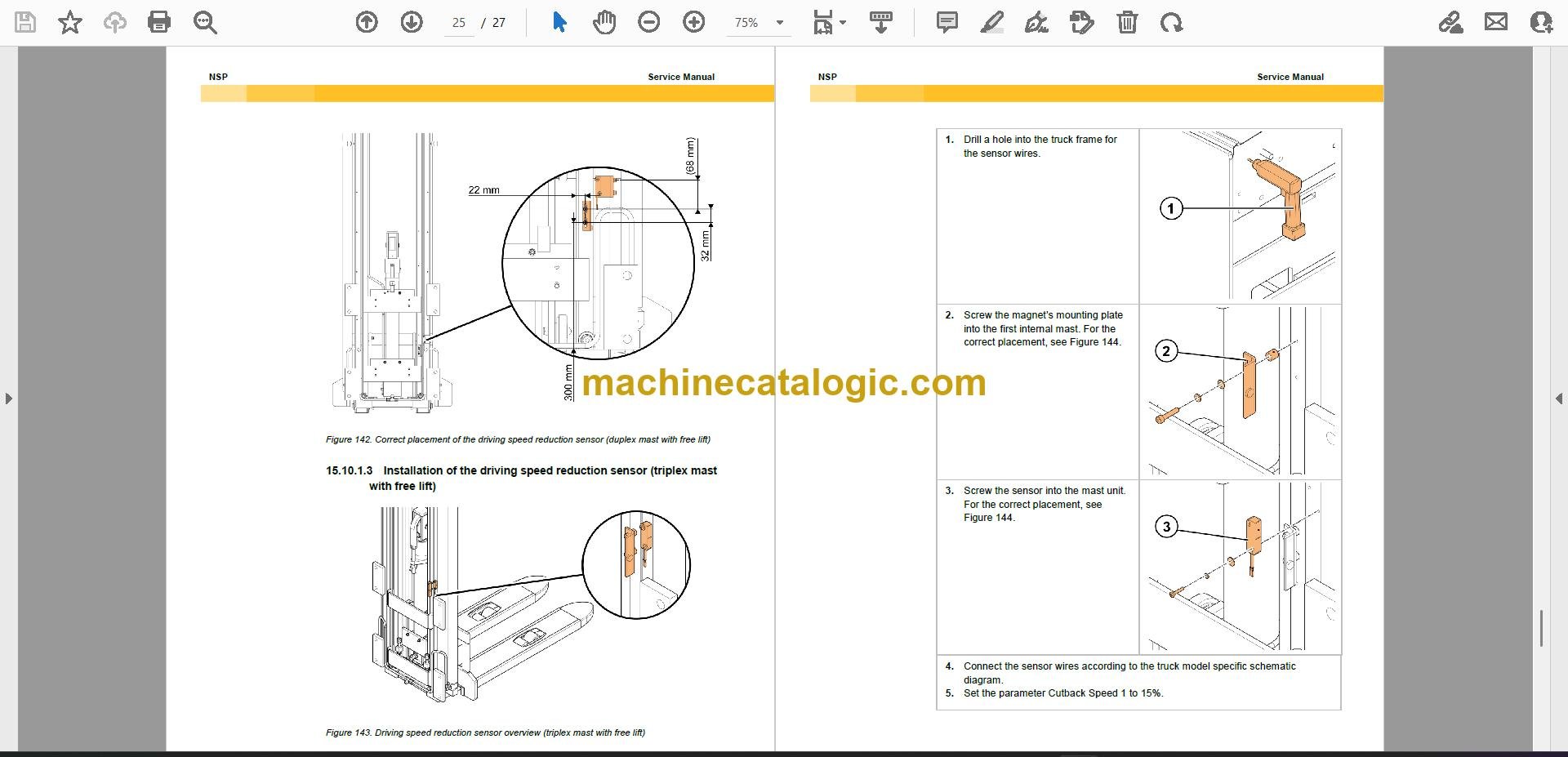This screenshot has width=1568, height=757.
Task: Select the Hand pan tool
Action: (604, 22)
